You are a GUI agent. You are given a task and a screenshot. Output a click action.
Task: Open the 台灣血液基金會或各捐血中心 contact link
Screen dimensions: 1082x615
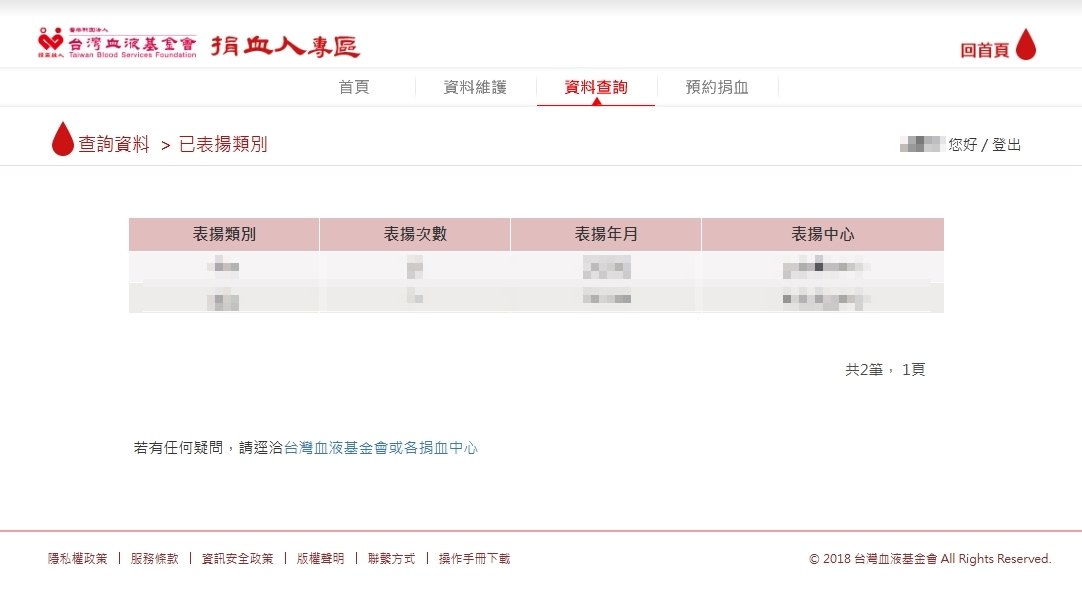[381, 448]
